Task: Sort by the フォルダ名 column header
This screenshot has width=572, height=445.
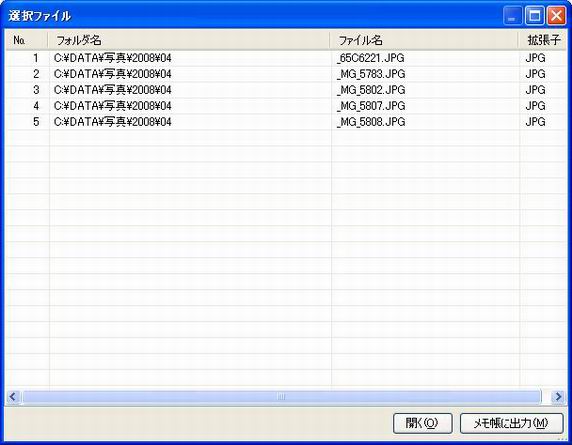Action: tap(189, 40)
